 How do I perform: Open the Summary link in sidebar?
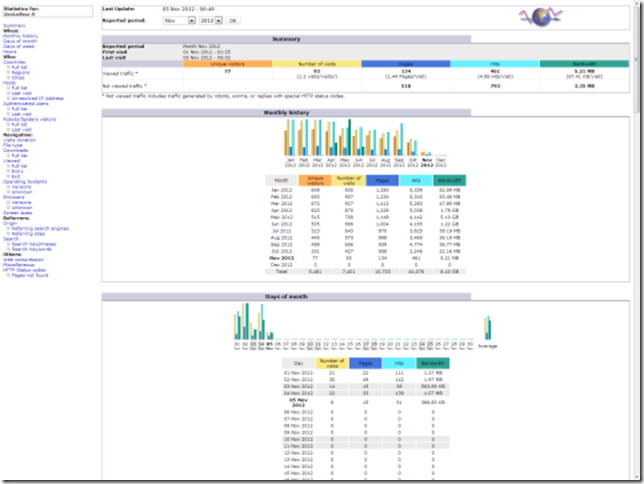[x=14, y=25]
